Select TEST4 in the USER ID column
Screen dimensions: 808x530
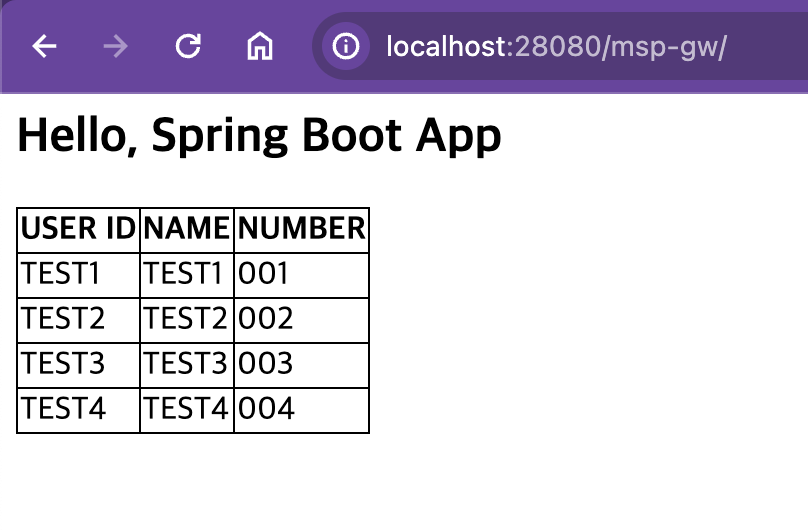(78, 410)
